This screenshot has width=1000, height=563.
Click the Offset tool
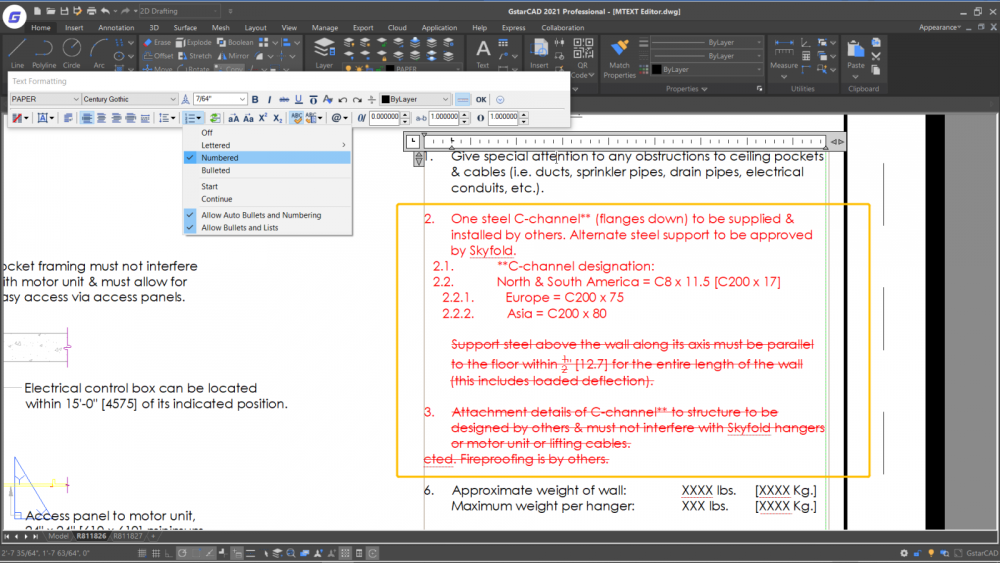click(158, 56)
